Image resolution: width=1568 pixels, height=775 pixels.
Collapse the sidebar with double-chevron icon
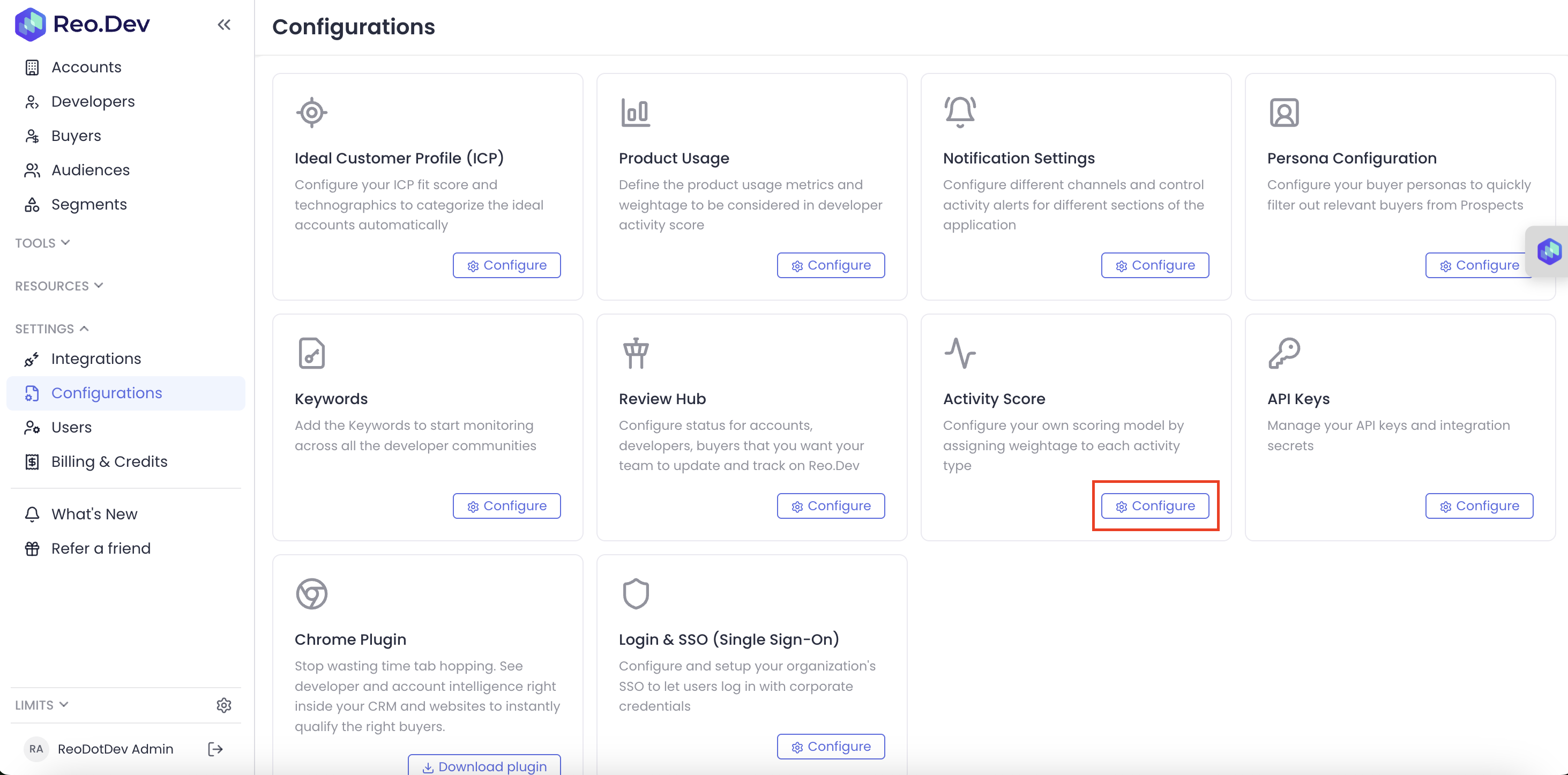coord(224,25)
